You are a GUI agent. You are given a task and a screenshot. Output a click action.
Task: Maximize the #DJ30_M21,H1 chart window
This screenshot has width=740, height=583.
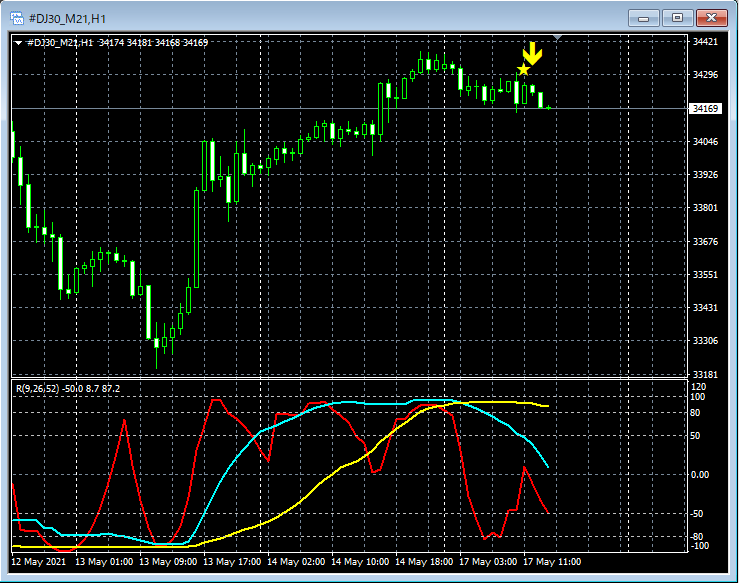677,18
